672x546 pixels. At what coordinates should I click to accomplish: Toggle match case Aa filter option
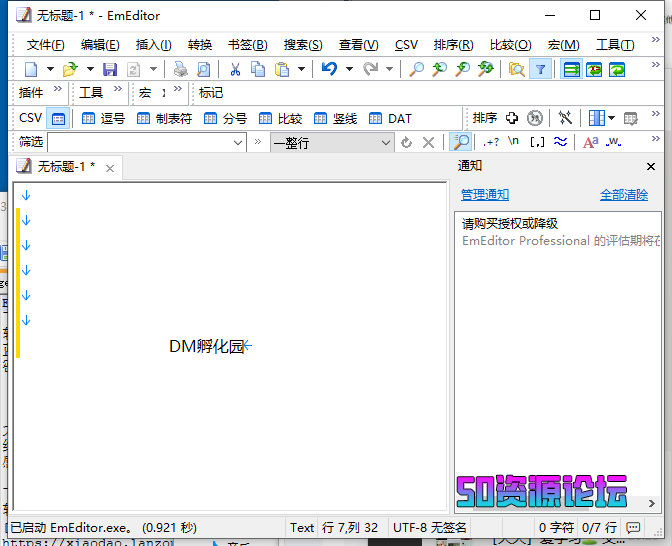[x=591, y=142]
